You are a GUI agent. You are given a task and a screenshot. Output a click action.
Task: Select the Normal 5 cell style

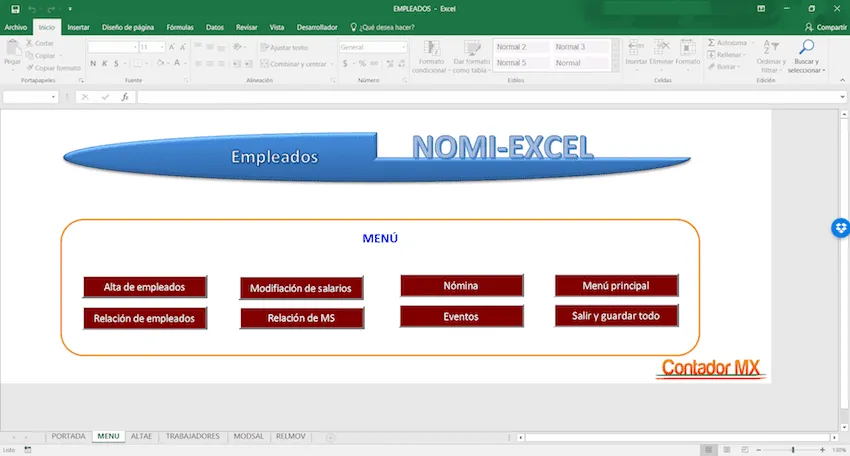click(x=521, y=63)
